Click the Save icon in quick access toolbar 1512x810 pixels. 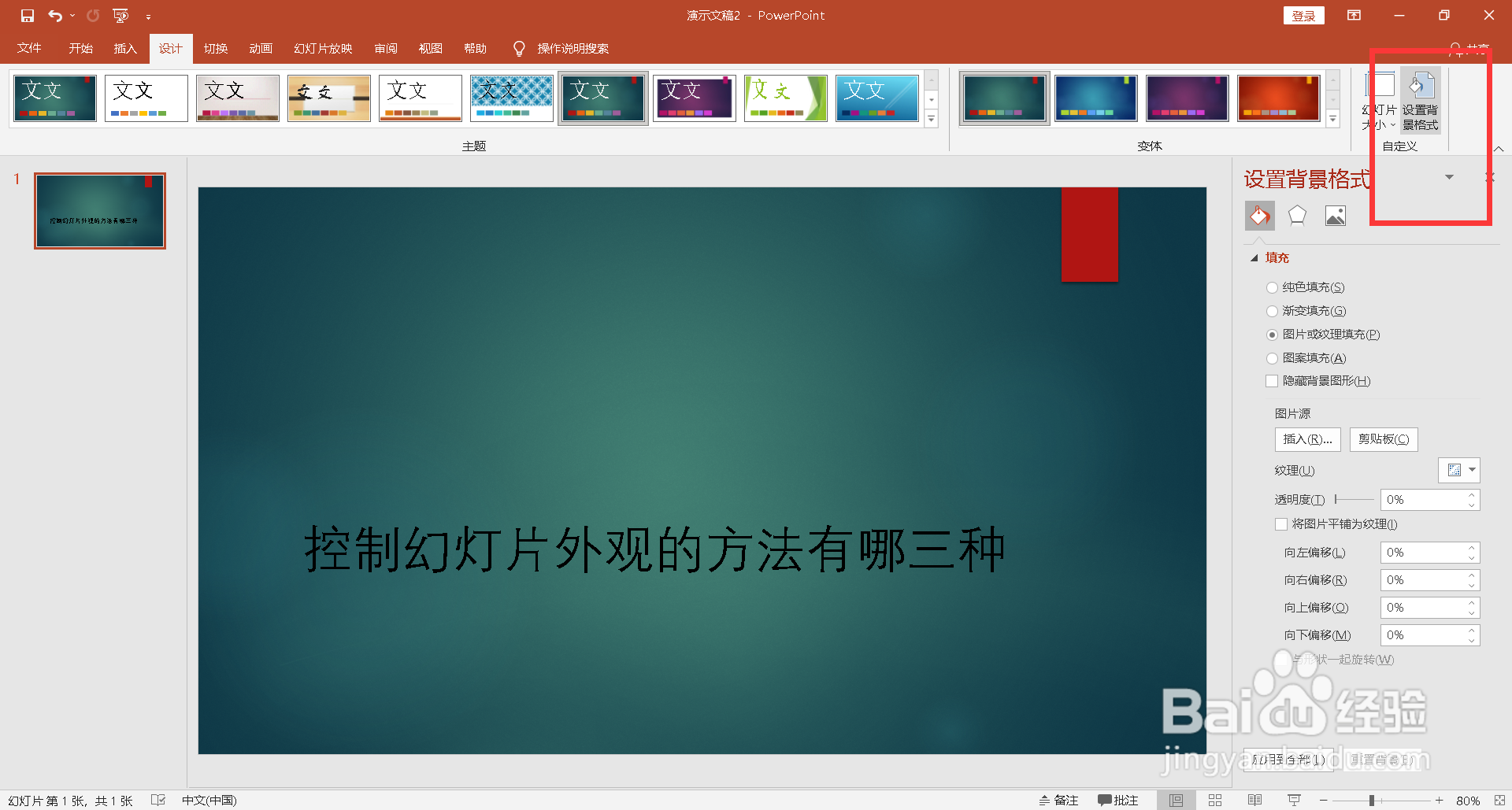(x=28, y=16)
